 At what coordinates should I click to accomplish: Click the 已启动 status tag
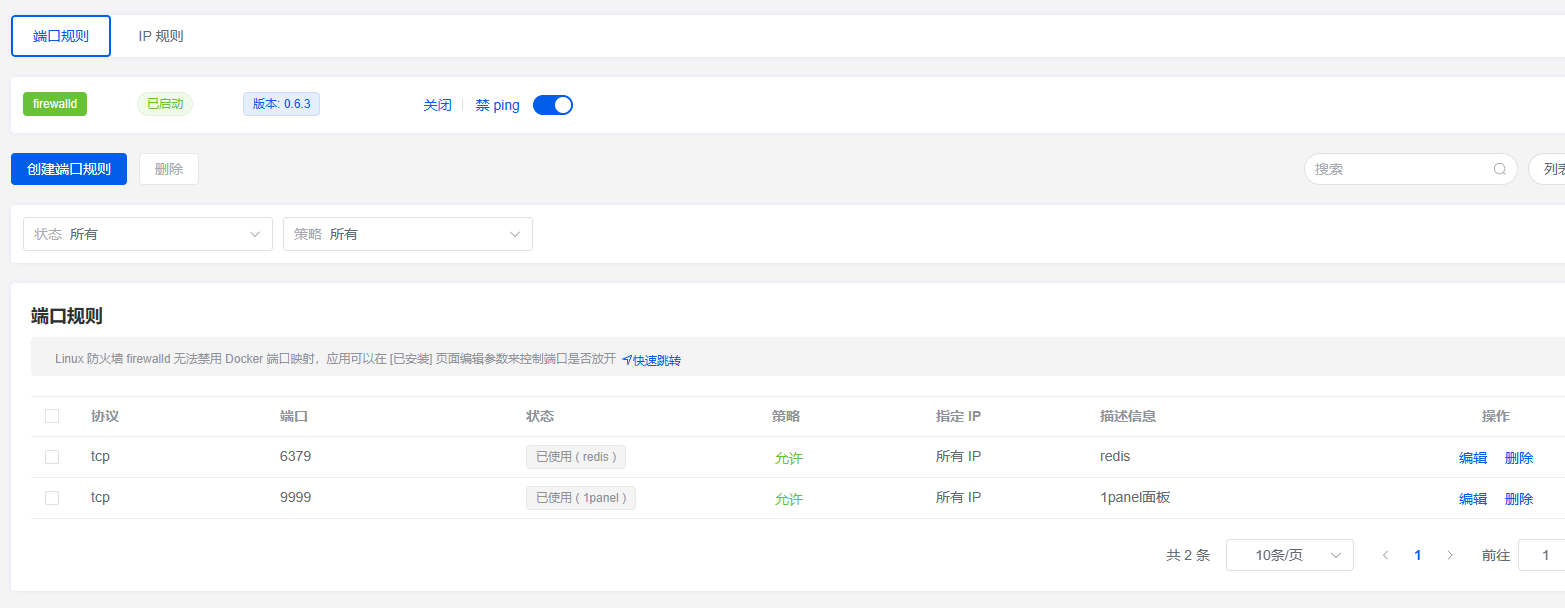pos(165,104)
